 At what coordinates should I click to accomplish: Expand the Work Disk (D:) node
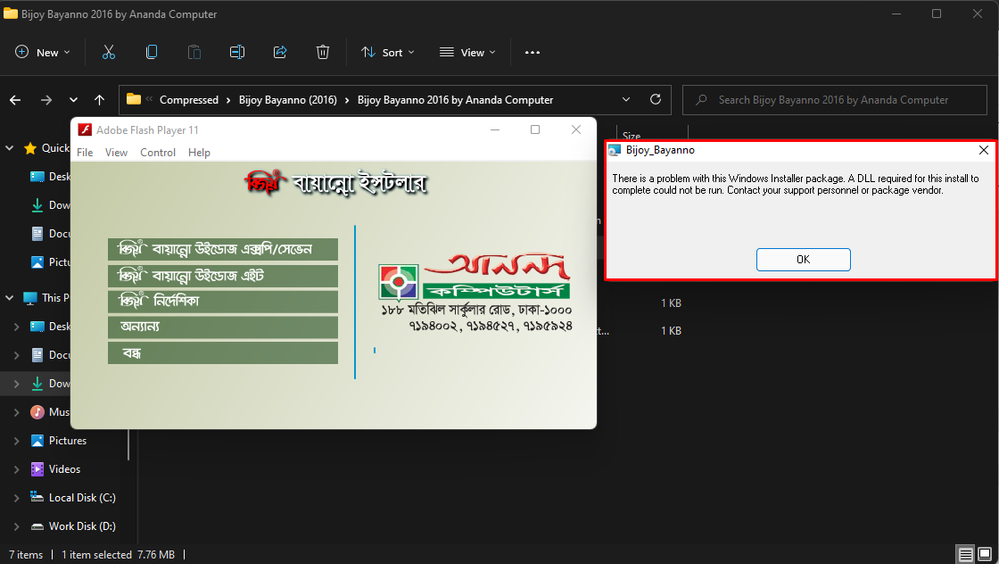click(x=17, y=526)
